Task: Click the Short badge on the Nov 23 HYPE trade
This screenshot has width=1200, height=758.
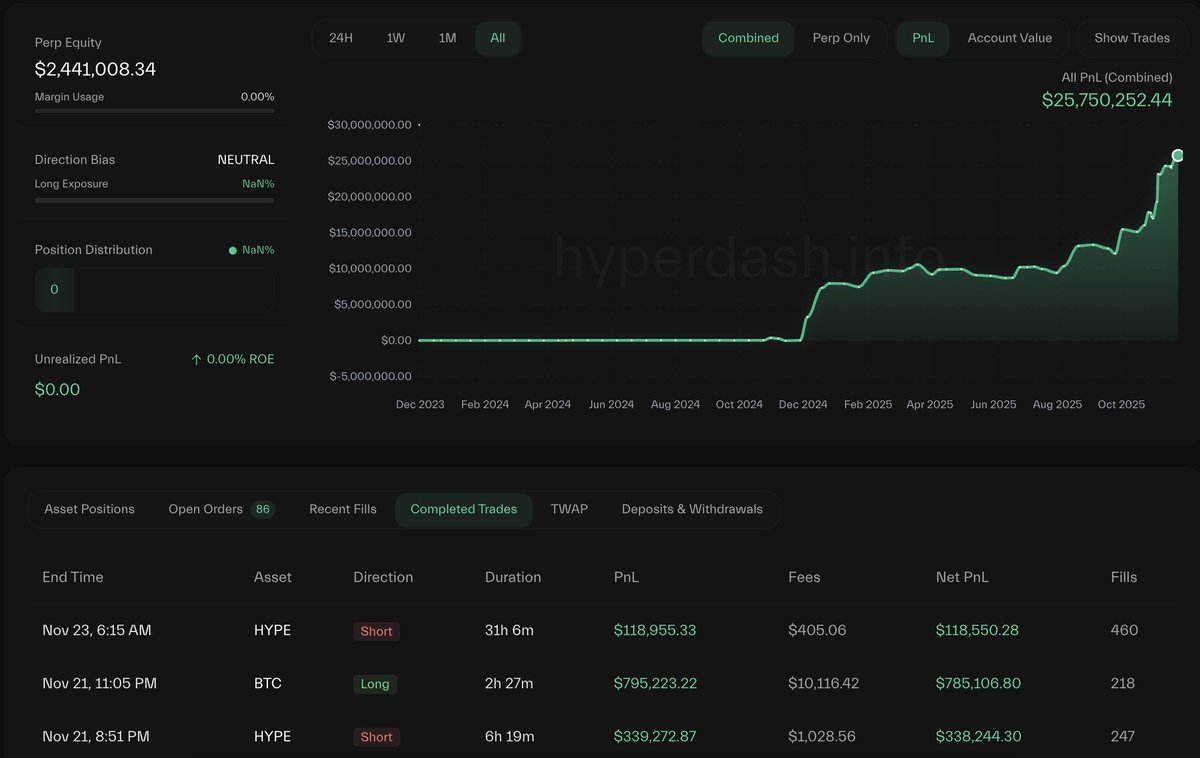Action: 376,631
